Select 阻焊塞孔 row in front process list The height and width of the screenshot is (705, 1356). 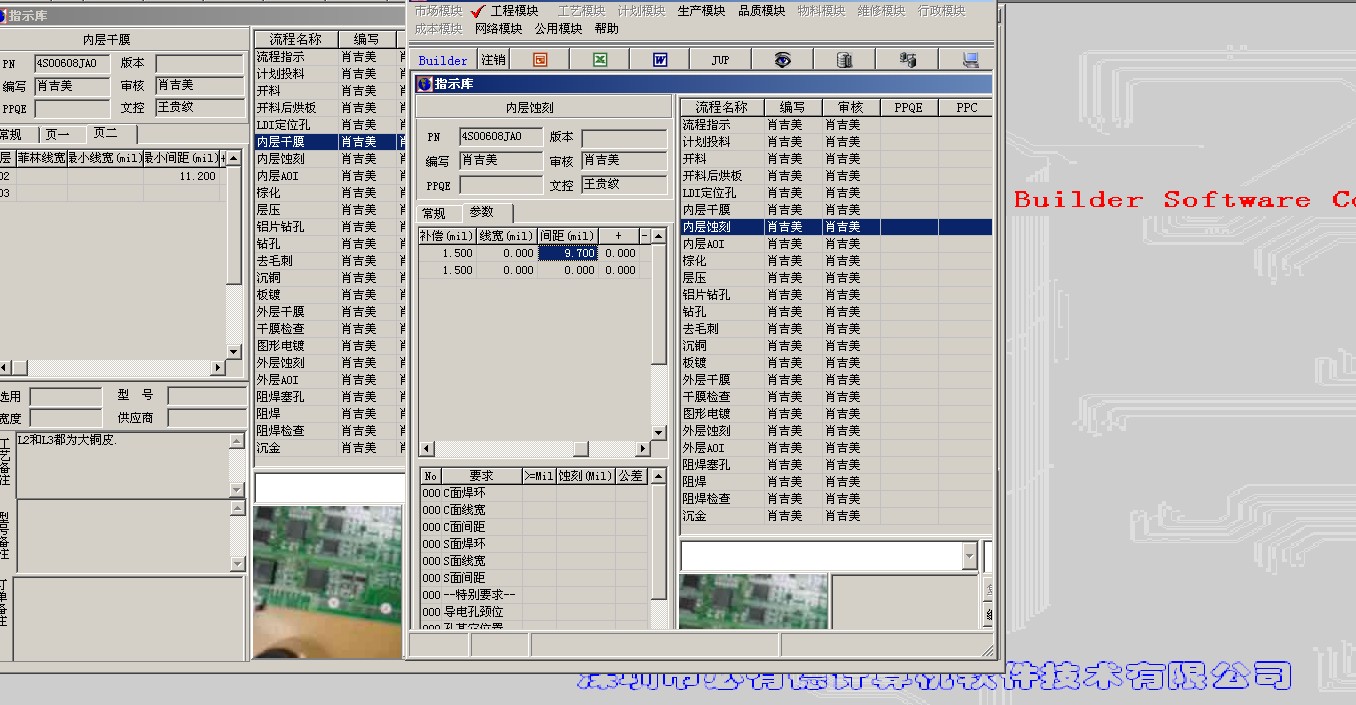point(835,465)
